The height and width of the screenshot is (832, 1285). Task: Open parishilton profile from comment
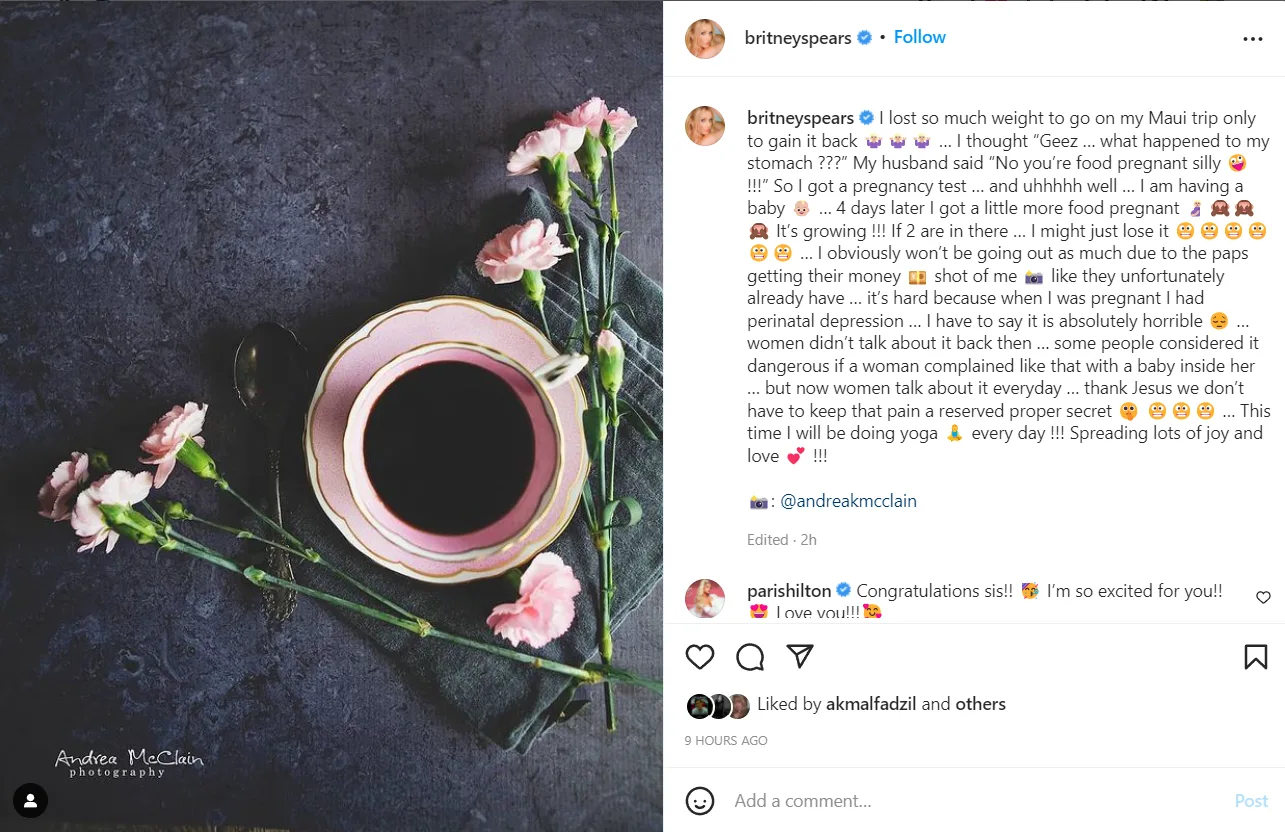tap(789, 591)
